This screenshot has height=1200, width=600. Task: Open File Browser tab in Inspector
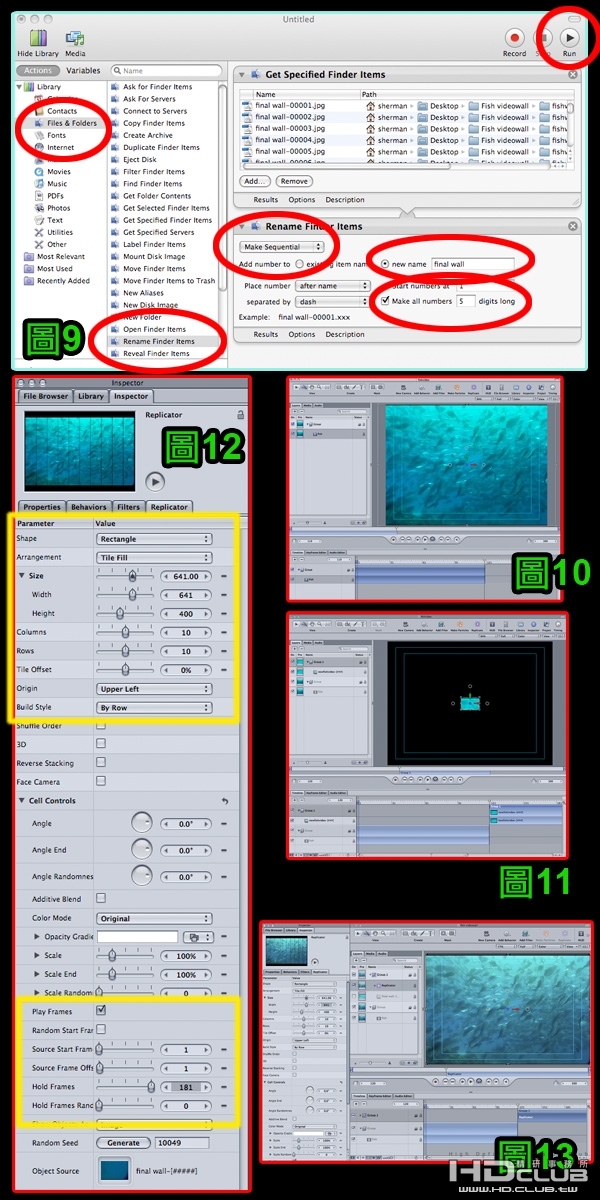45,396
